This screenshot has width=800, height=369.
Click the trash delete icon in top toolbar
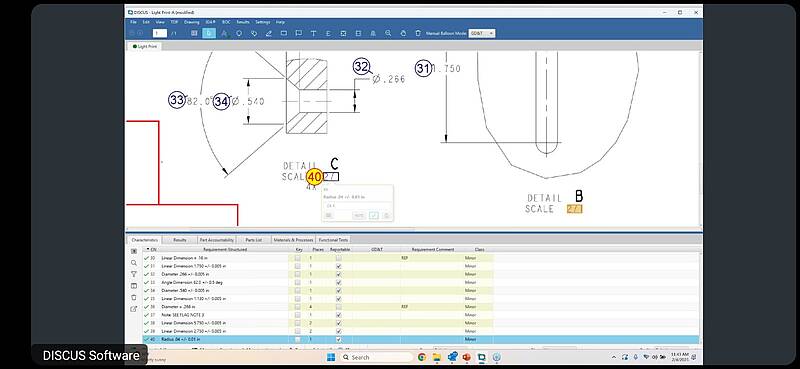[x=418, y=33]
